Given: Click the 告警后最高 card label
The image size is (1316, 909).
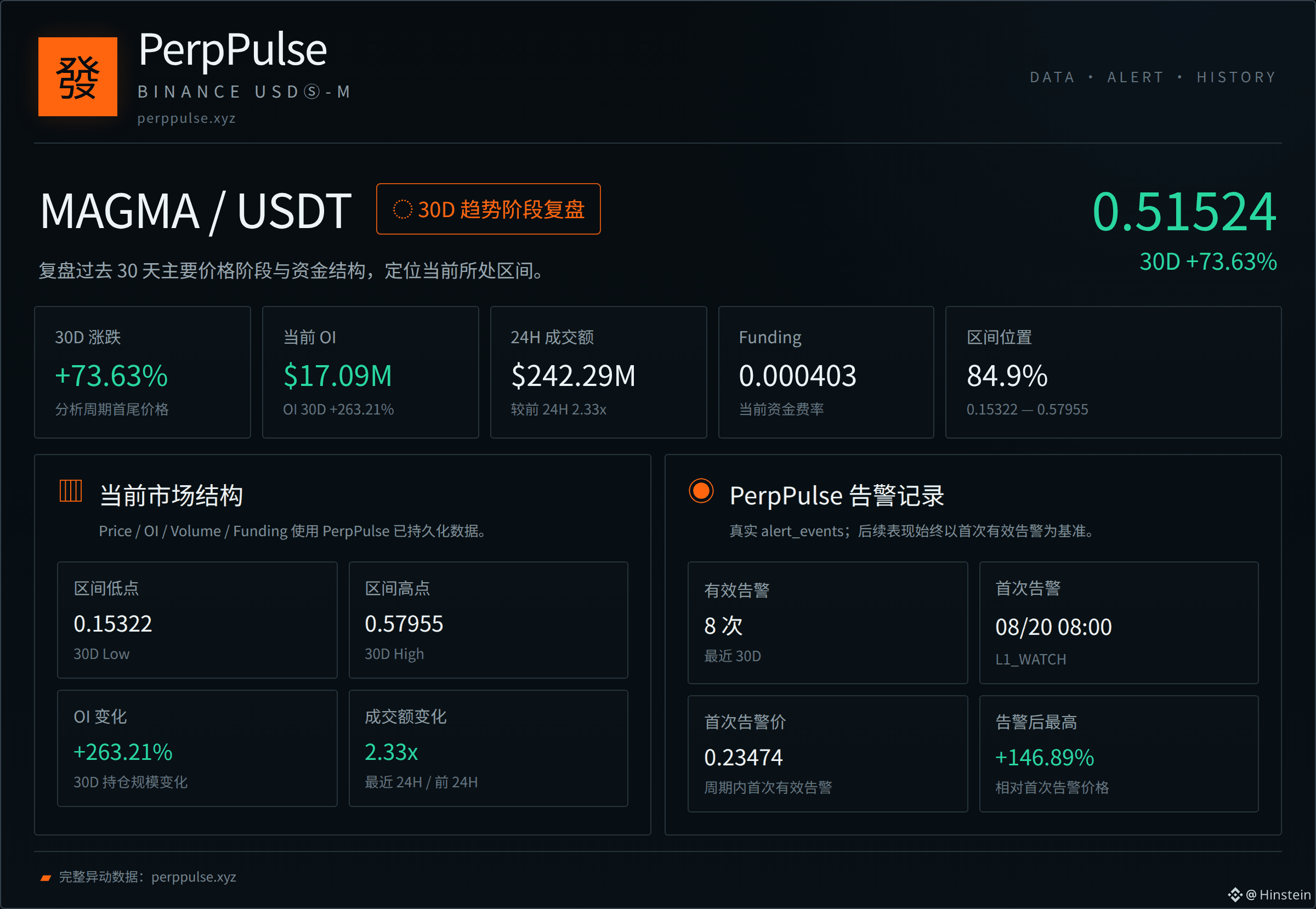Looking at the screenshot, I should [x=1036, y=722].
